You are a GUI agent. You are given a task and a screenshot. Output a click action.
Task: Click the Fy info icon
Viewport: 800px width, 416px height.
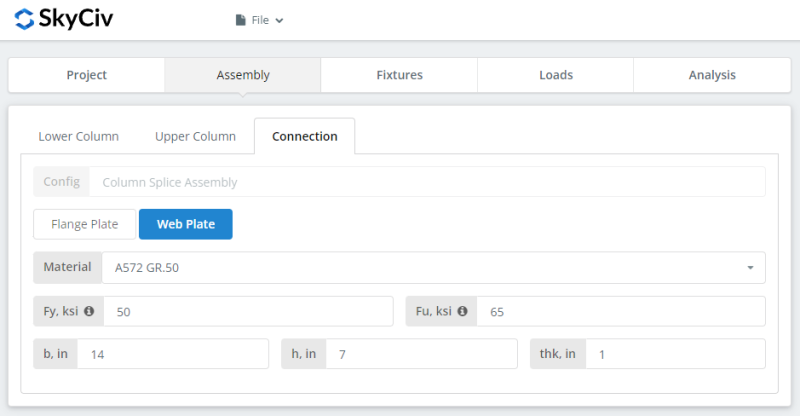click(x=88, y=311)
